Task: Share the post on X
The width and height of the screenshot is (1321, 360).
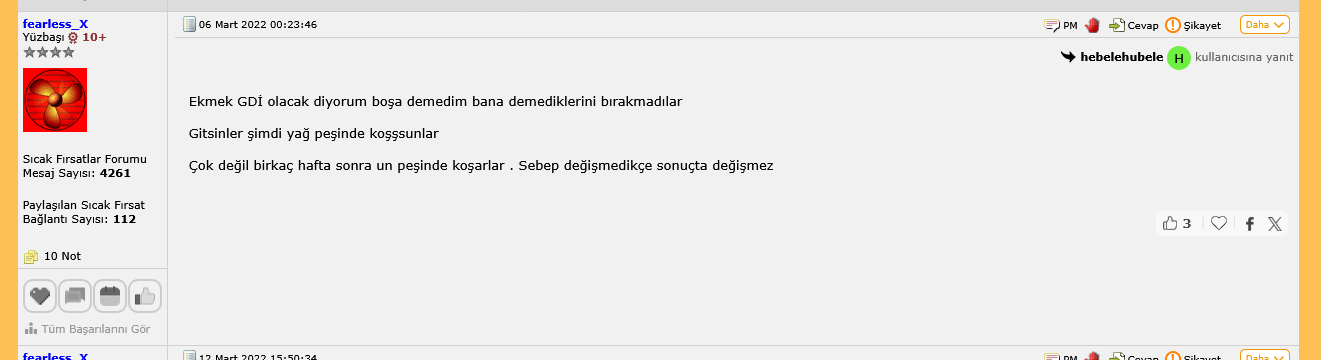Action: tap(1275, 224)
